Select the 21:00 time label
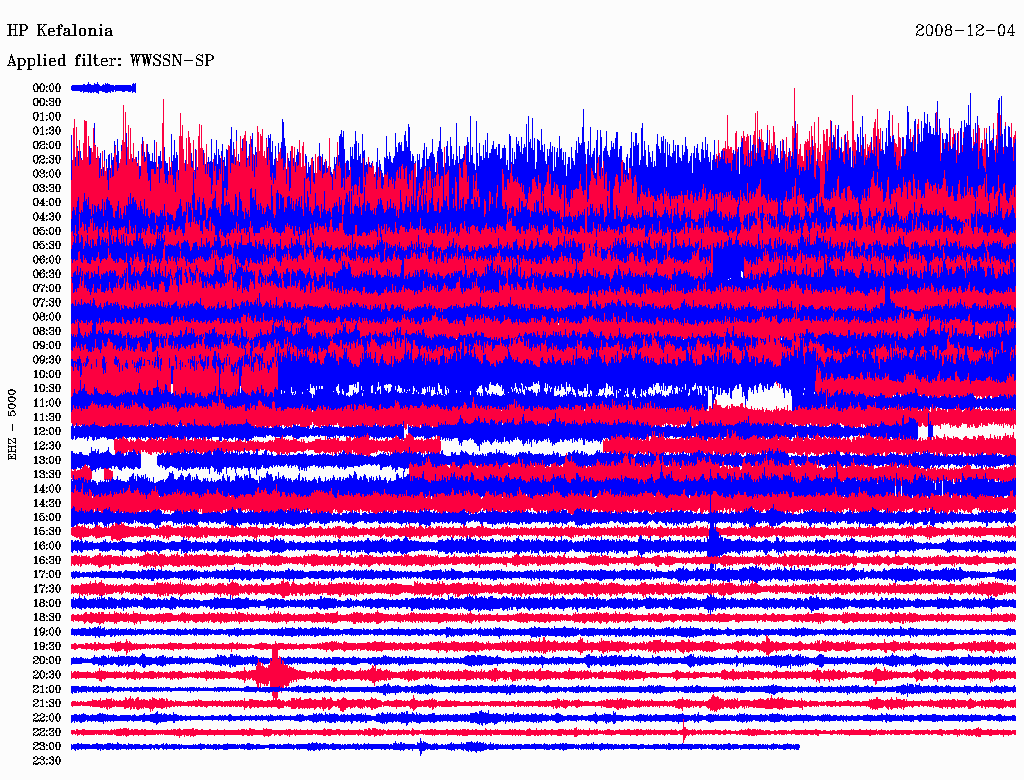The width and height of the screenshot is (1024, 780). [47, 690]
